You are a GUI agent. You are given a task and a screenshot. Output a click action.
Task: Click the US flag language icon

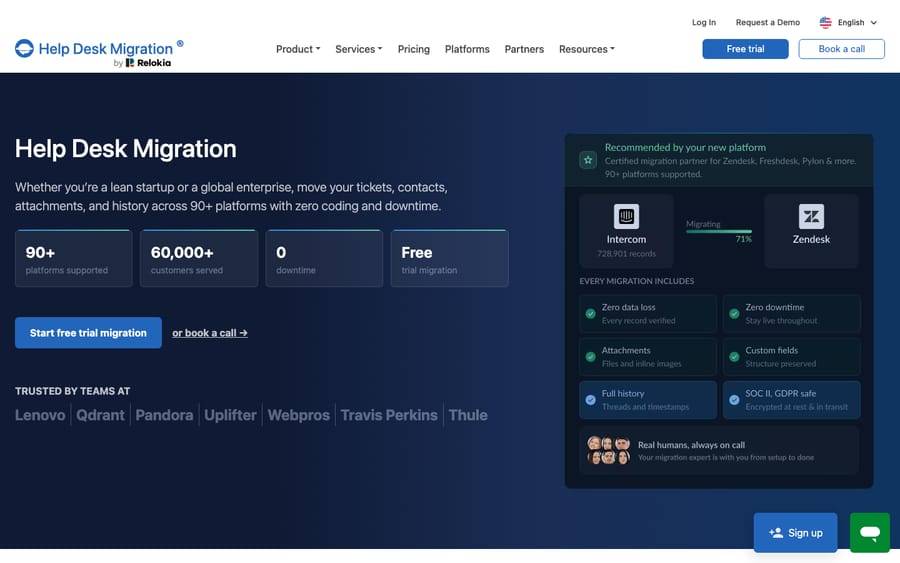825,22
